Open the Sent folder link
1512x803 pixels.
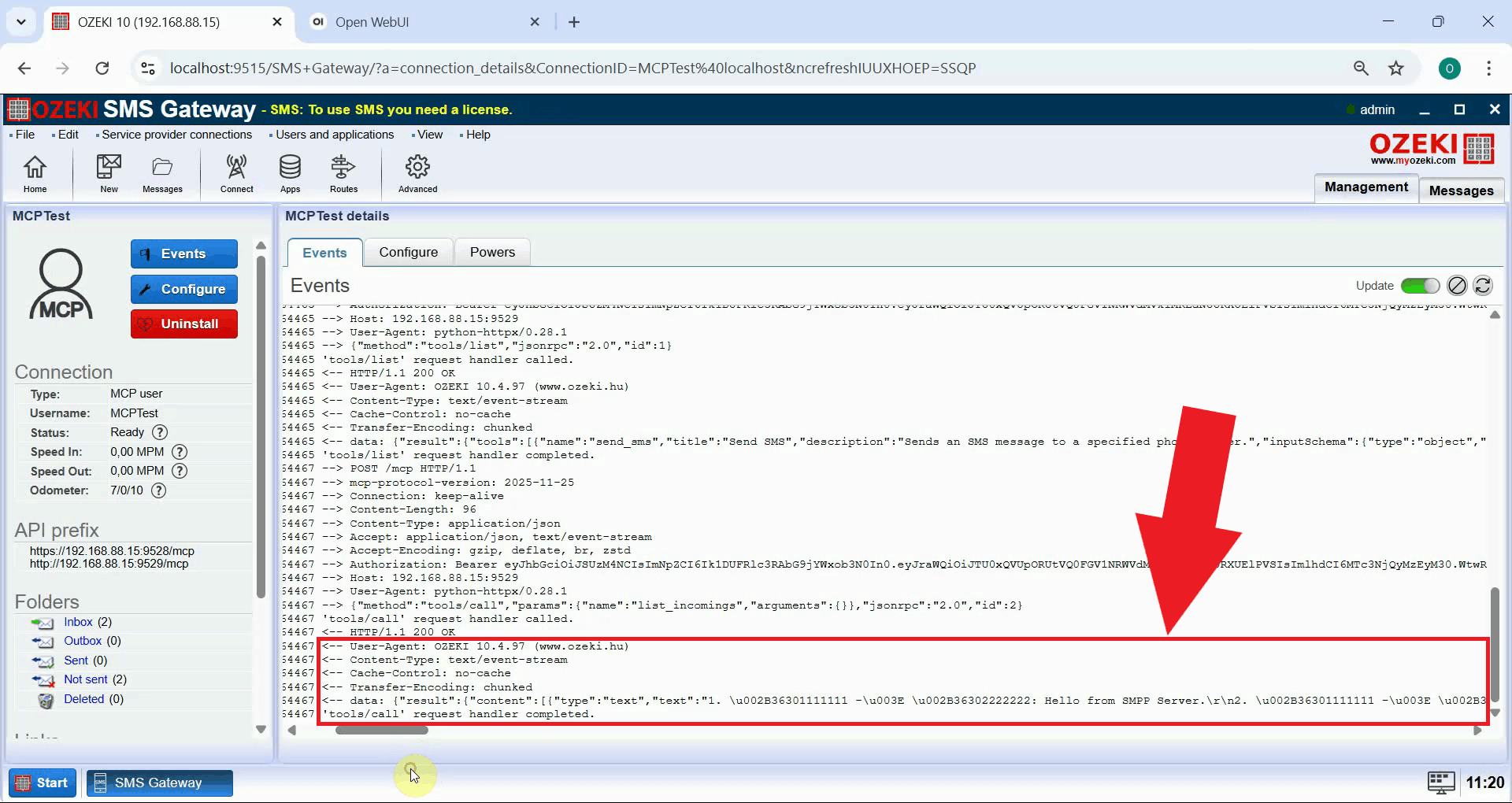click(76, 661)
